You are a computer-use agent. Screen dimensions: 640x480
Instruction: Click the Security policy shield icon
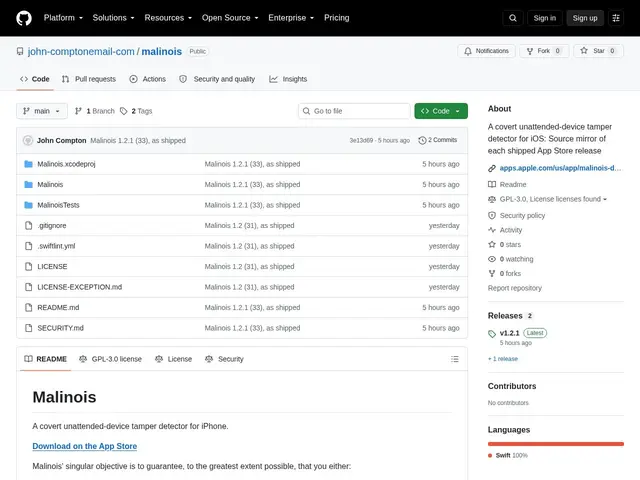tap(492, 216)
